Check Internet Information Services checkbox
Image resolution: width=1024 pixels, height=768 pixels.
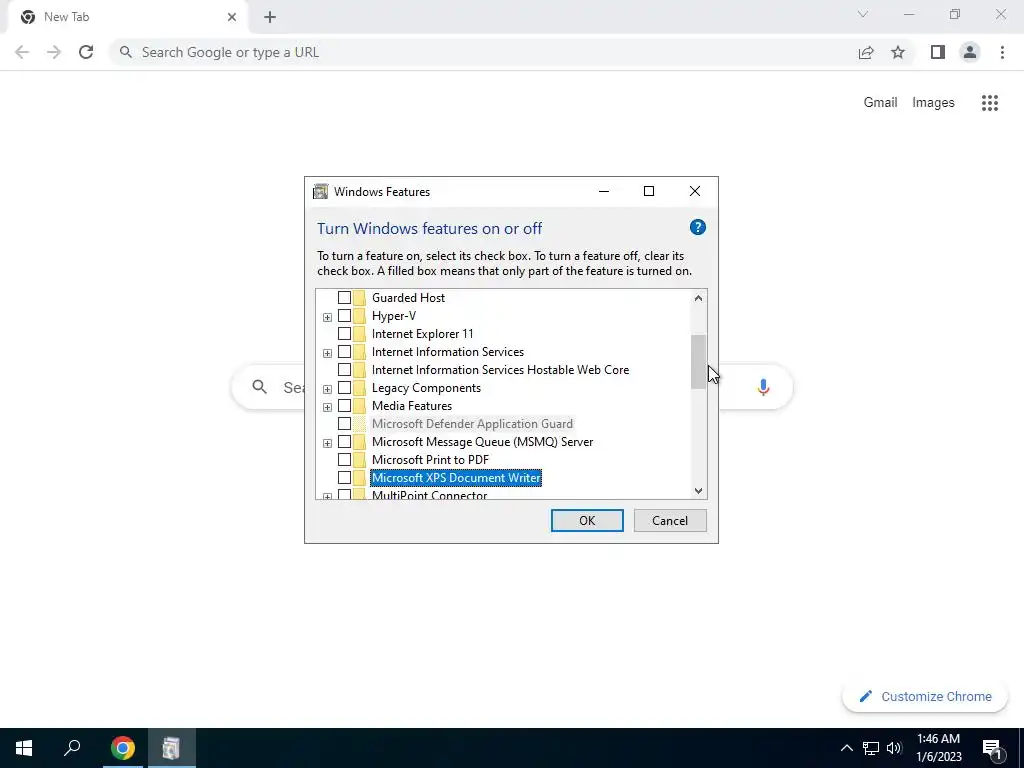(x=344, y=352)
